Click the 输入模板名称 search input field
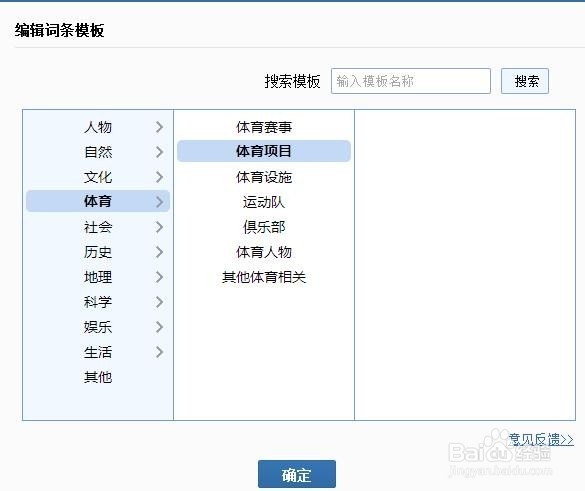585x491 pixels. pos(410,81)
